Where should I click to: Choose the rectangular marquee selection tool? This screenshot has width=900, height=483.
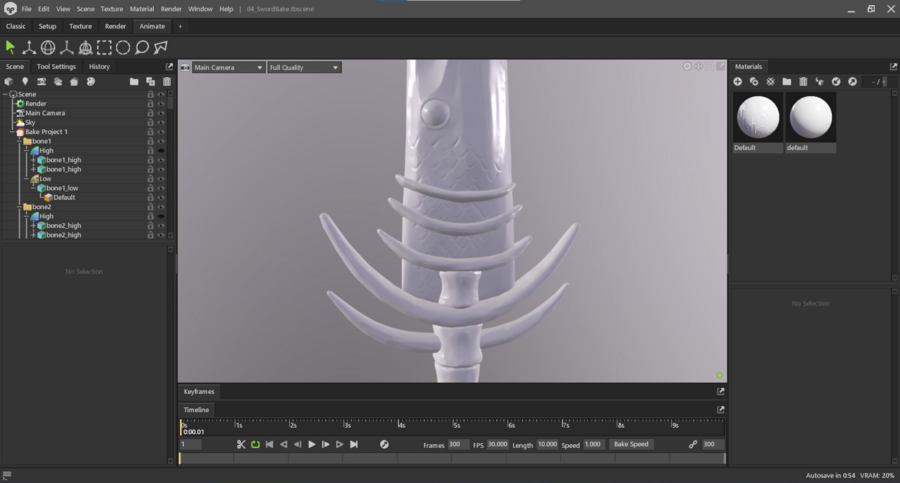[x=104, y=48]
